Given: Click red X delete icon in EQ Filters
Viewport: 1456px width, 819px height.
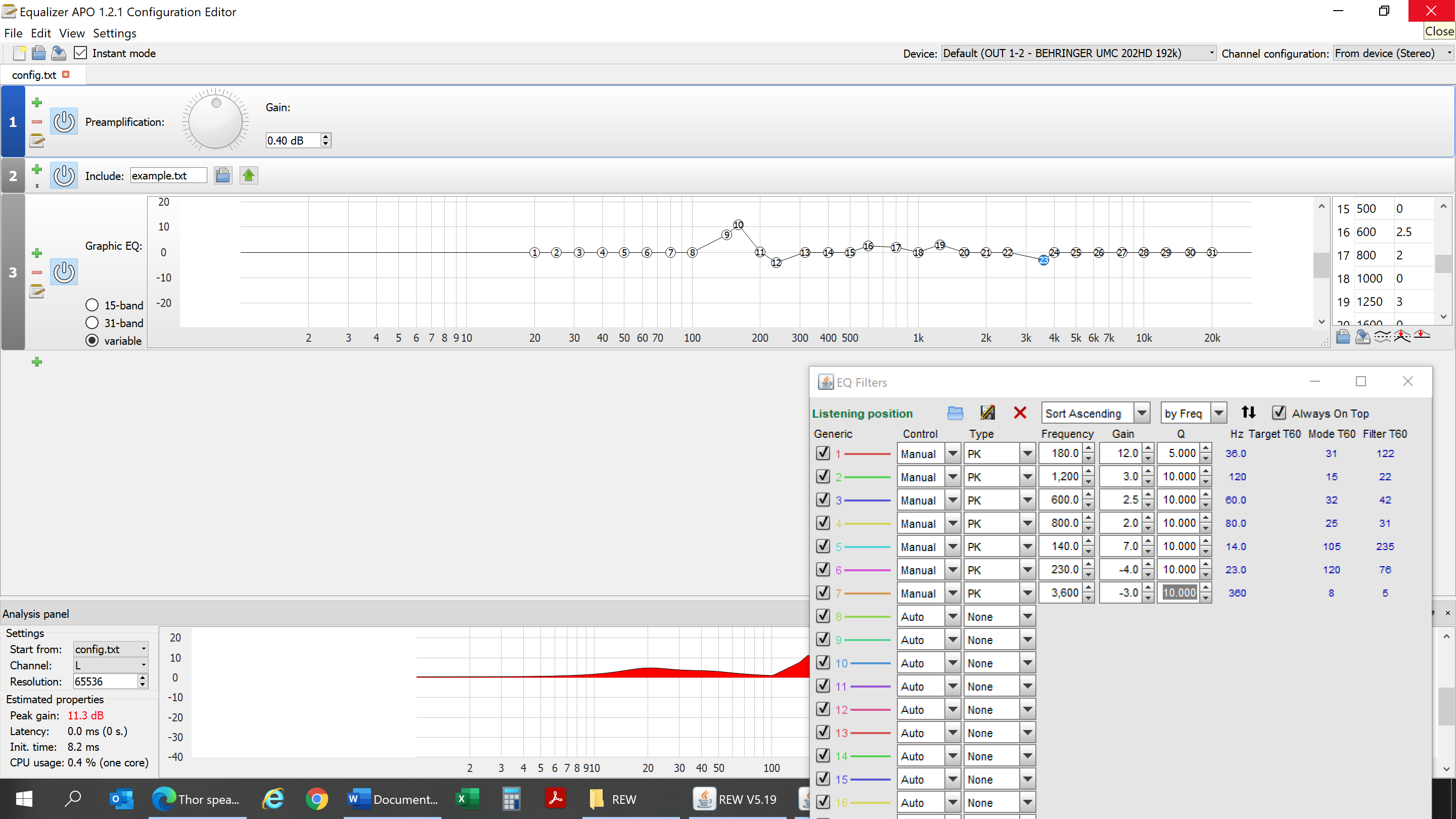Looking at the screenshot, I should coord(1020,413).
